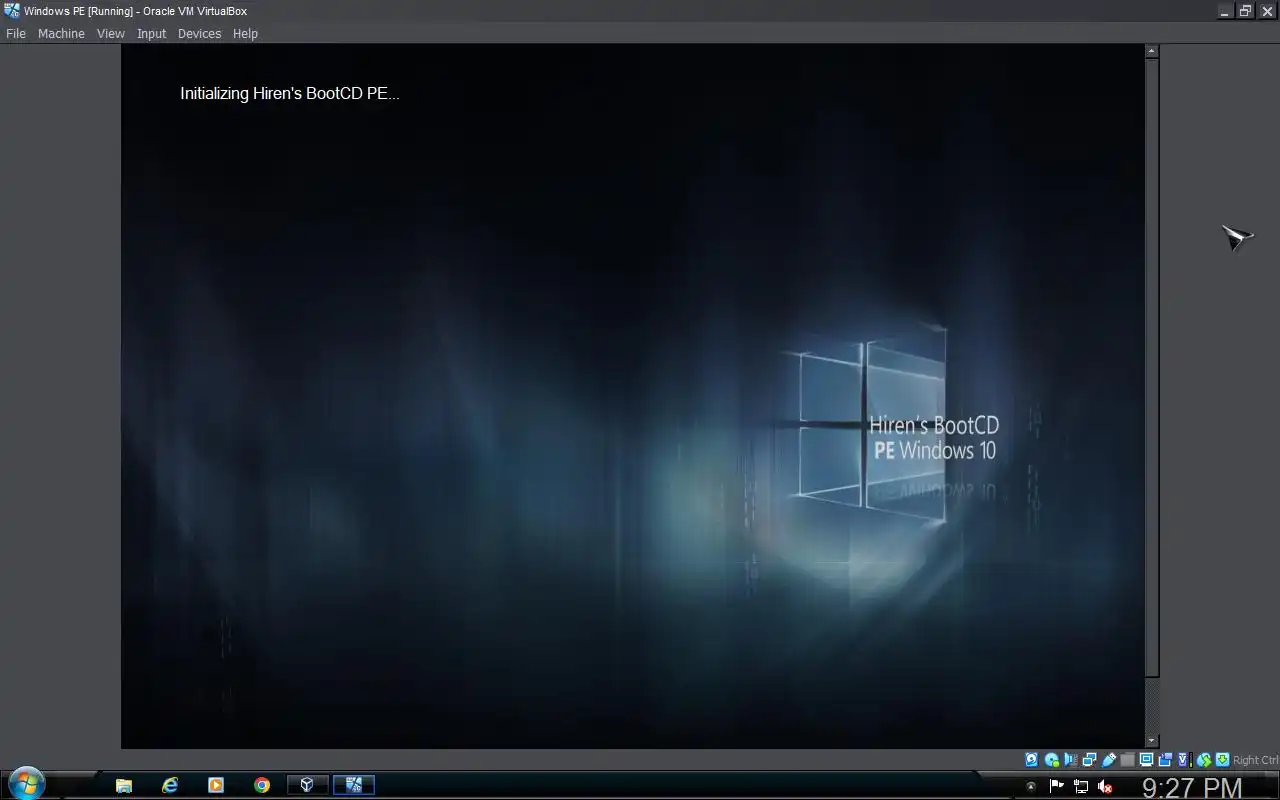Screen dimensions: 1280x800
Task: Launch Internet Explorer from the taskbar
Action: pyautogui.click(x=170, y=785)
